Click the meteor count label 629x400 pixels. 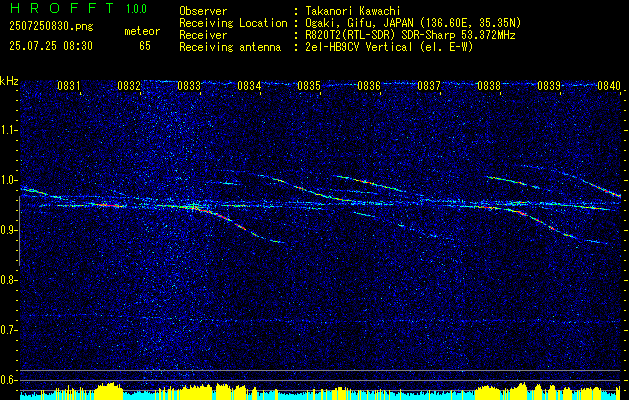[142, 31]
